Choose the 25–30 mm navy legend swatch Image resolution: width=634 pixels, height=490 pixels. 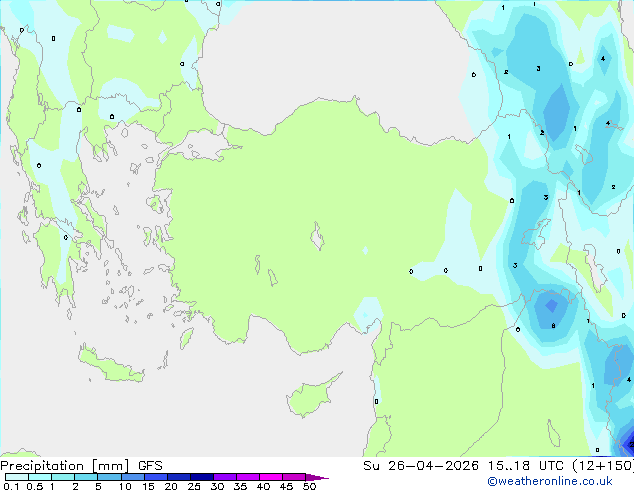point(202,477)
